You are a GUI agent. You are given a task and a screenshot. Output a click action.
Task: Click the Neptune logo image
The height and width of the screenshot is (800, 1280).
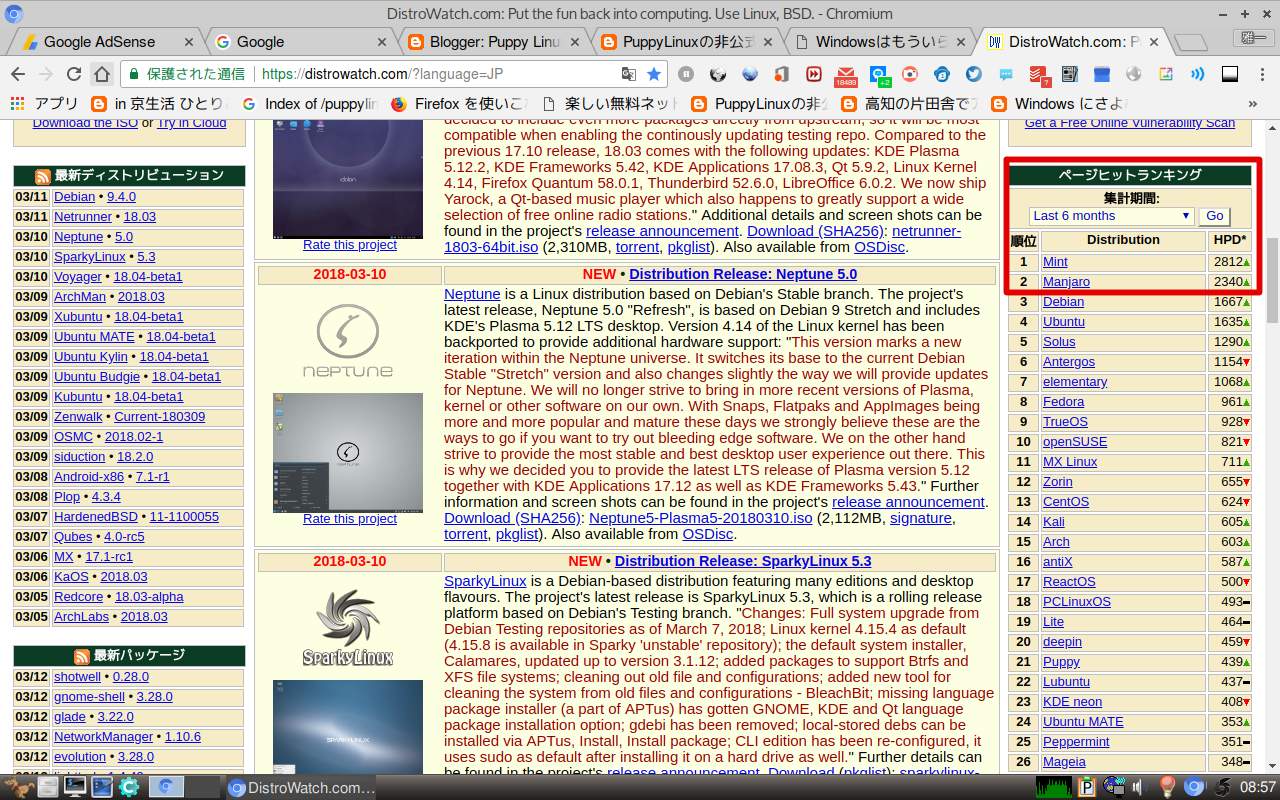tap(348, 341)
